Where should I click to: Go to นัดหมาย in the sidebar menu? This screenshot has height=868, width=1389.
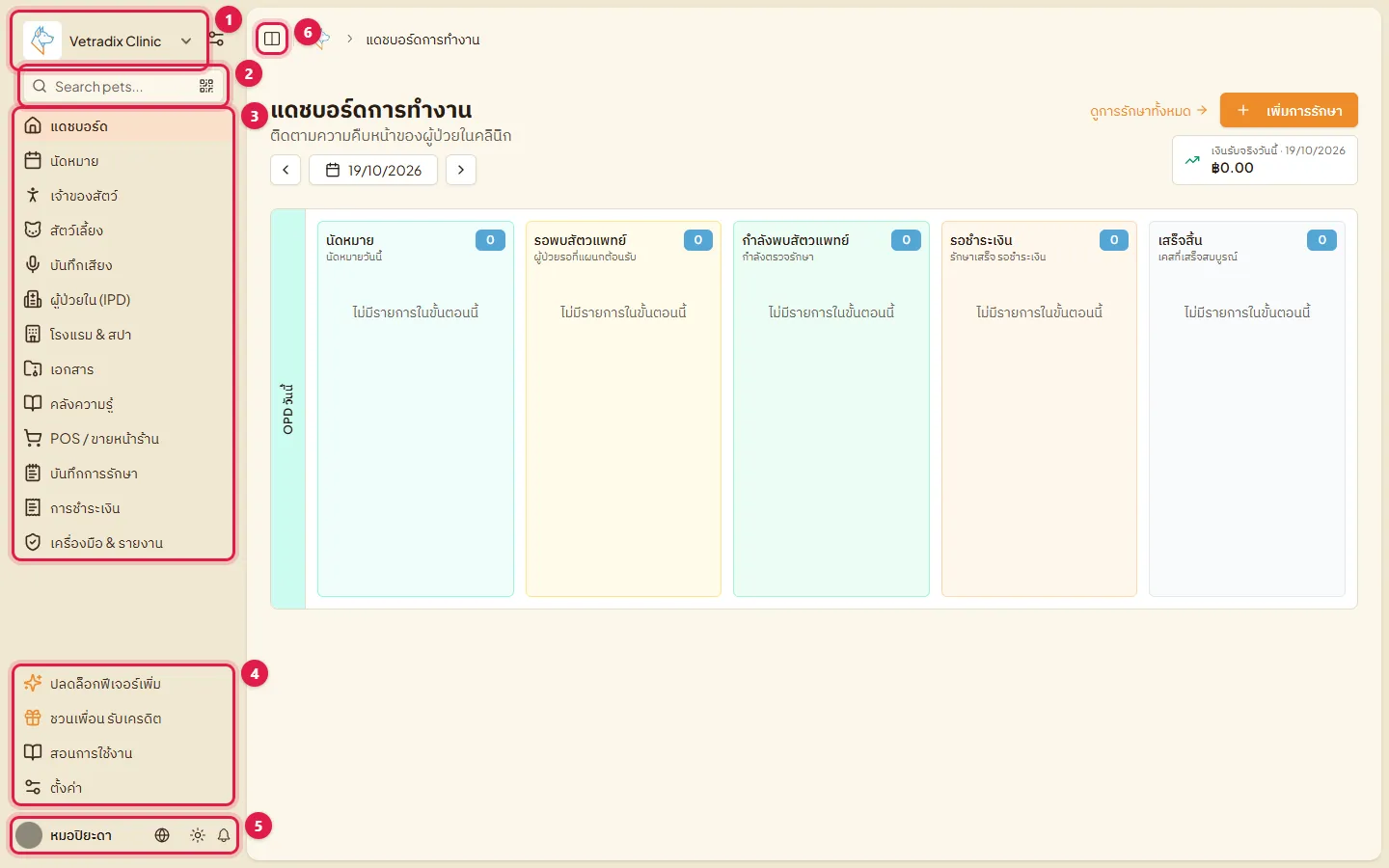123,161
